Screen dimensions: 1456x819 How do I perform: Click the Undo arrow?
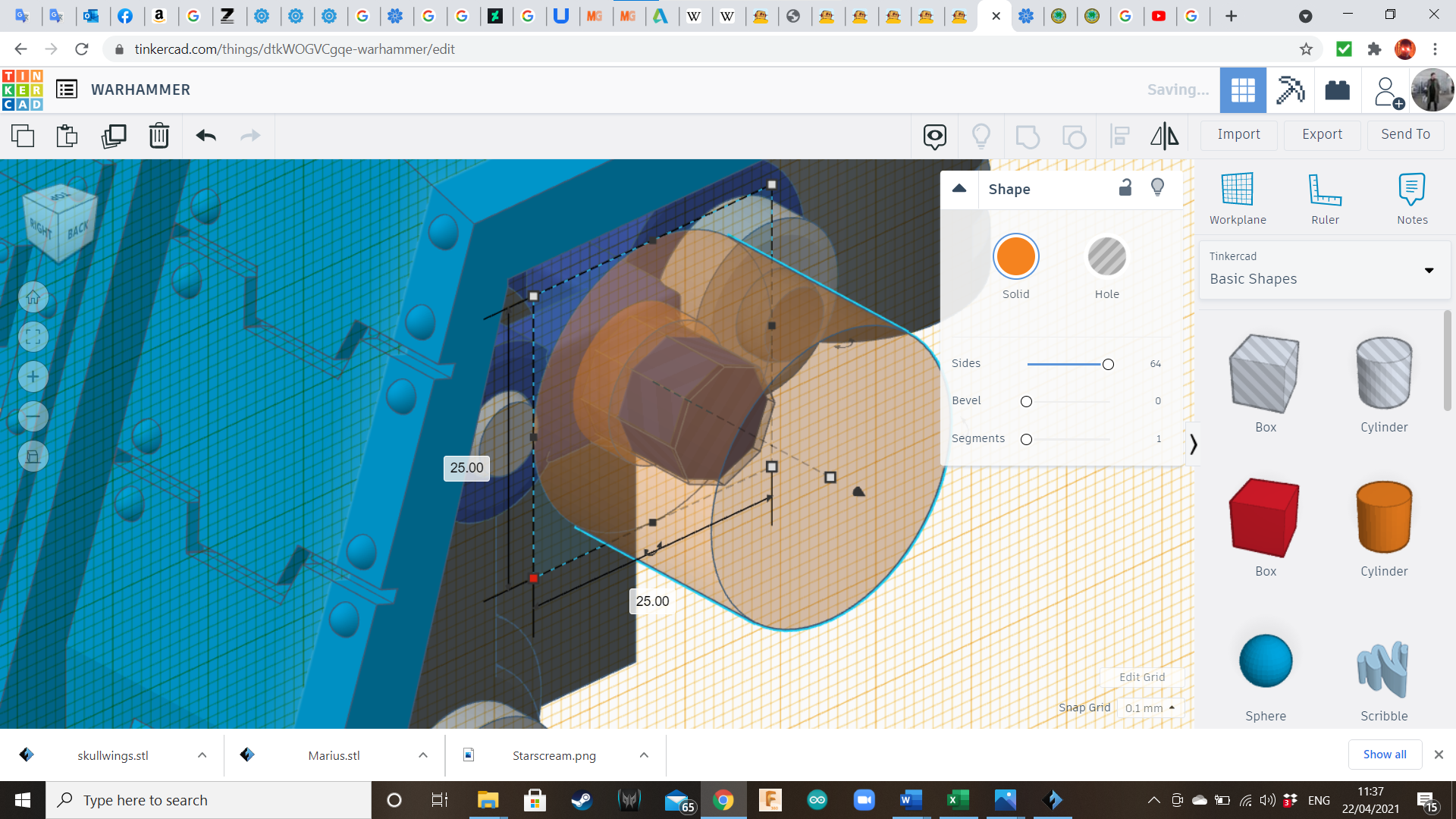[x=206, y=136]
